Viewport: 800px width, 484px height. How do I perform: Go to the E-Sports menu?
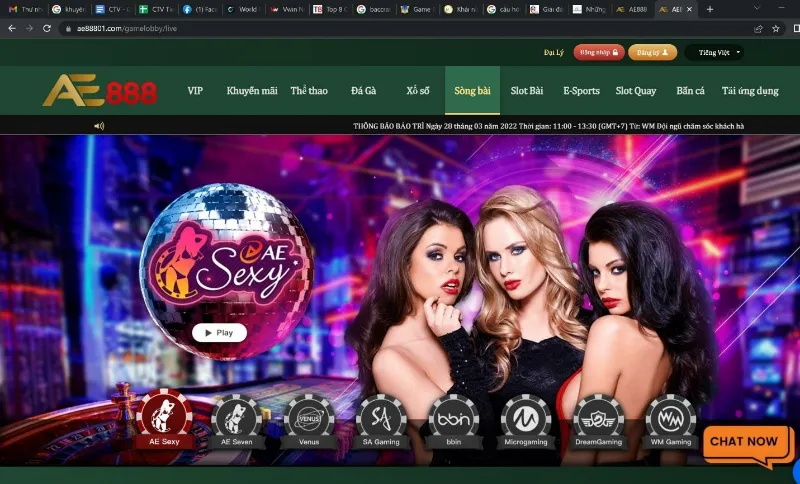pyautogui.click(x=581, y=91)
